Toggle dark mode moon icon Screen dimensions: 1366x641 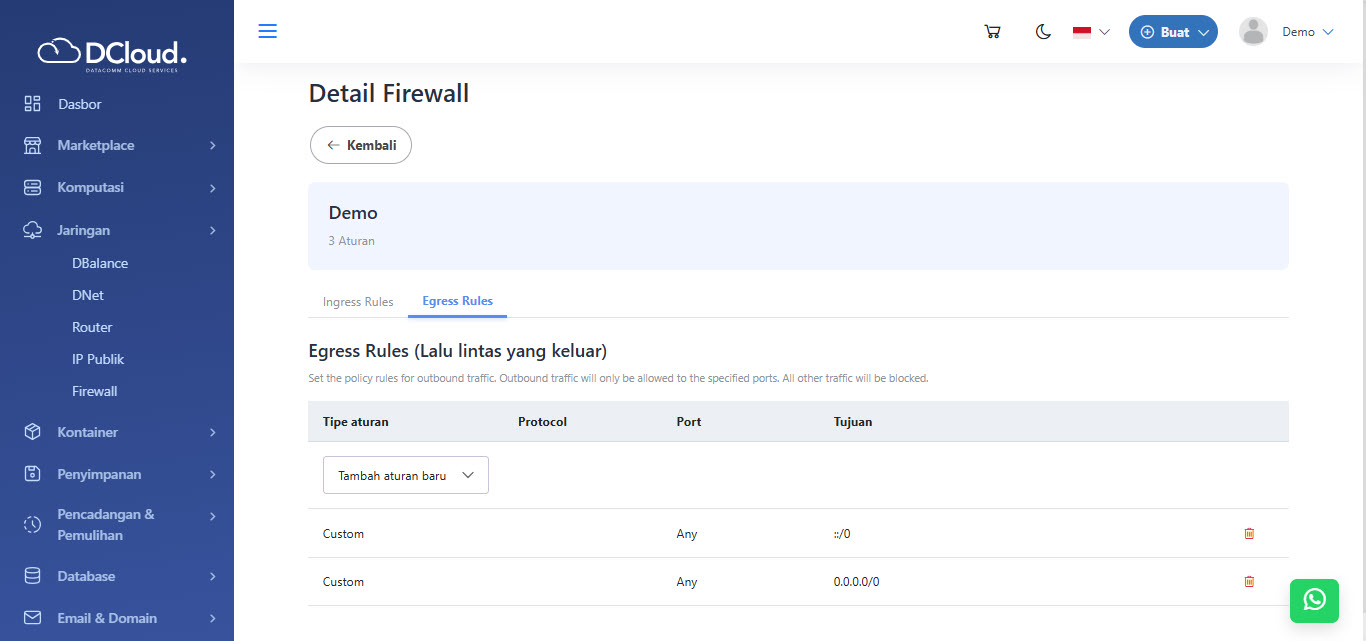coord(1043,32)
